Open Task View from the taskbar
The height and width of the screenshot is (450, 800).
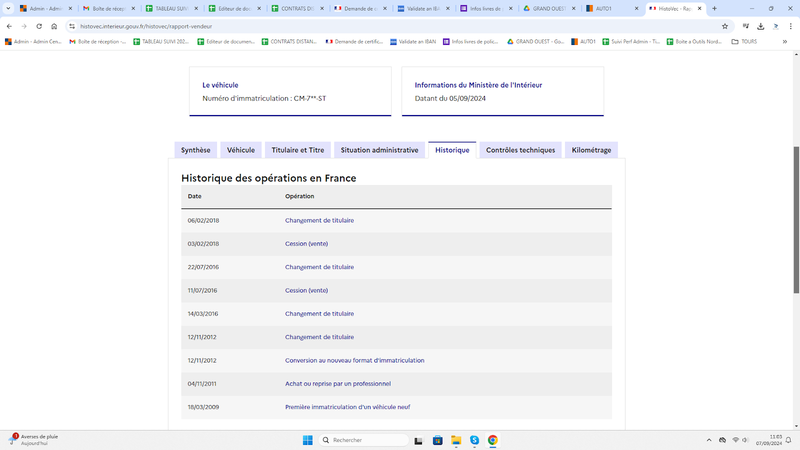tap(418, 440)
